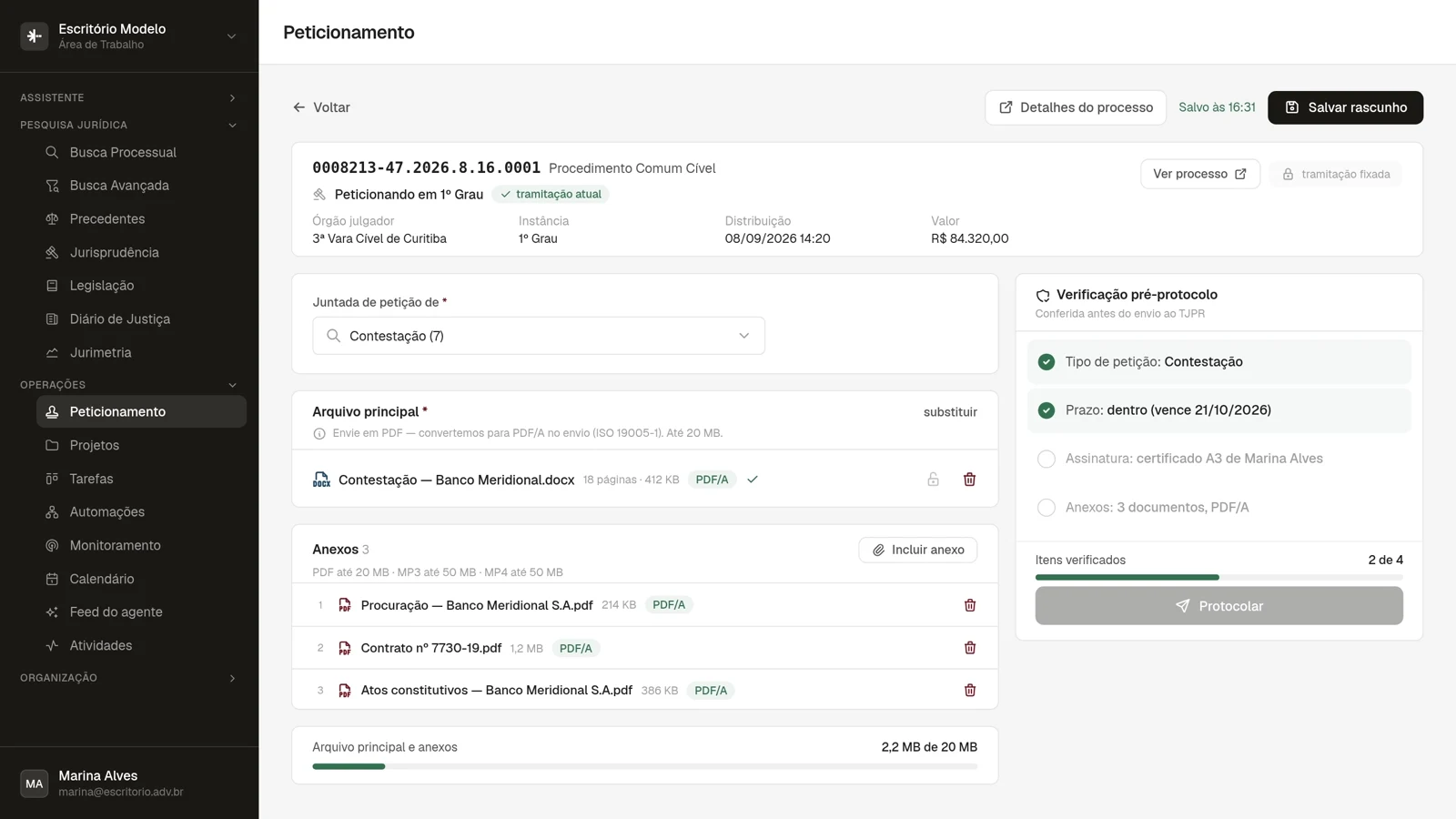This screenshot has height=819, width=1456.
Task: Open the Juntada de petição dropdown
Action: click(x=539, y=336)
